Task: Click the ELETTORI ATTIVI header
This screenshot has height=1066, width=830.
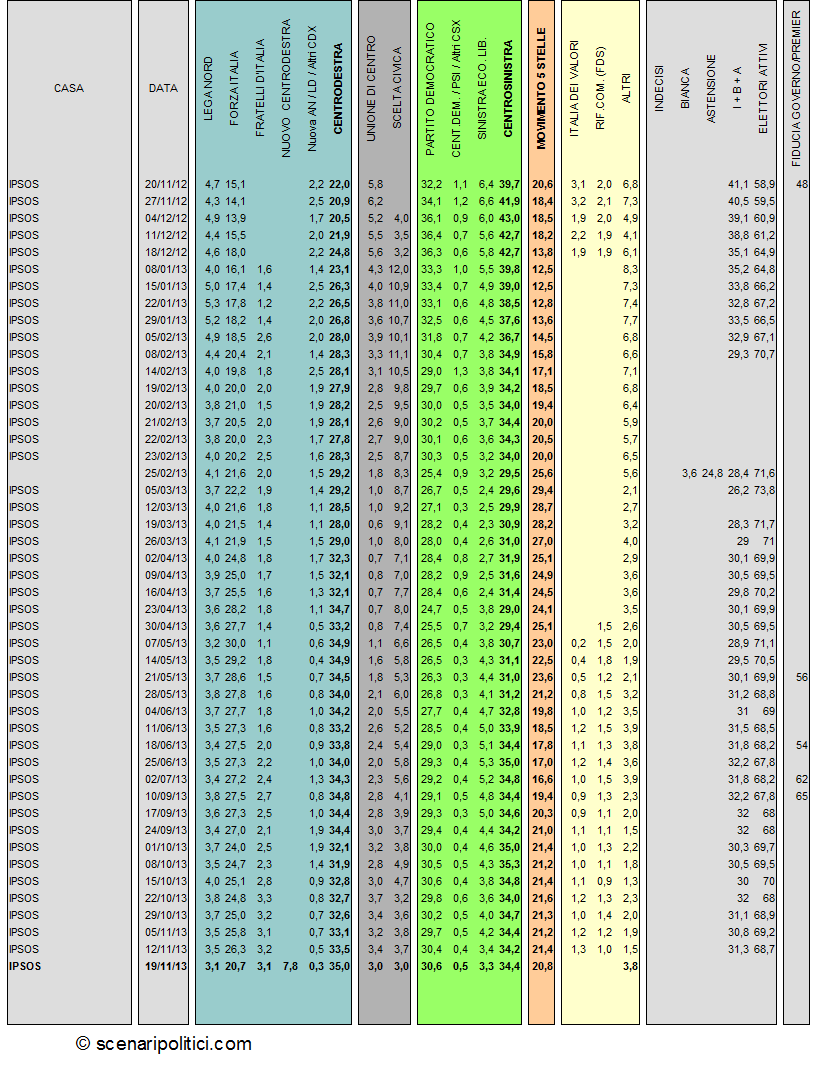Action: pyautogui.click(x=763, y=88)
